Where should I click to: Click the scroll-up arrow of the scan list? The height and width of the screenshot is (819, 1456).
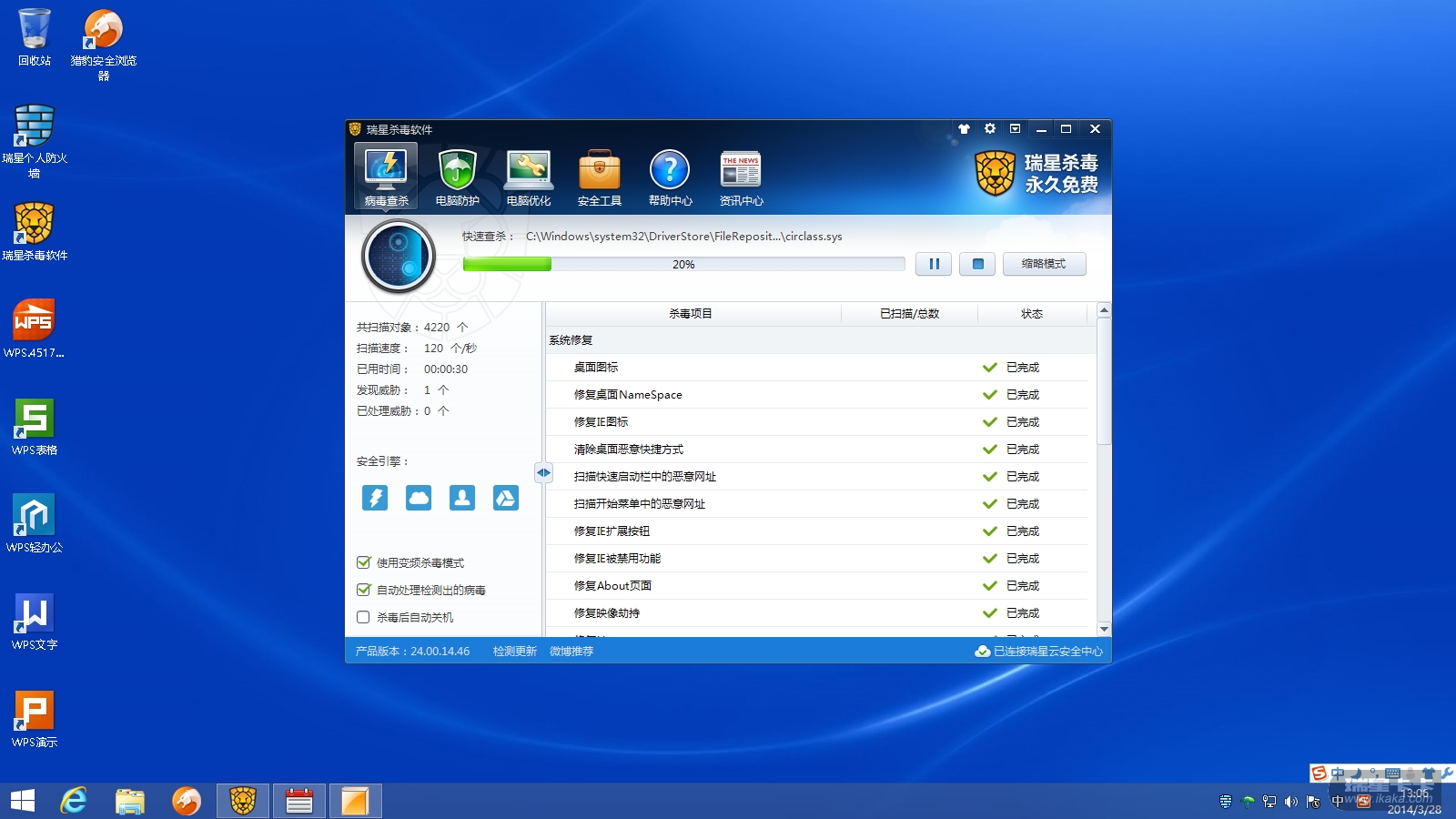[1104, 310]
